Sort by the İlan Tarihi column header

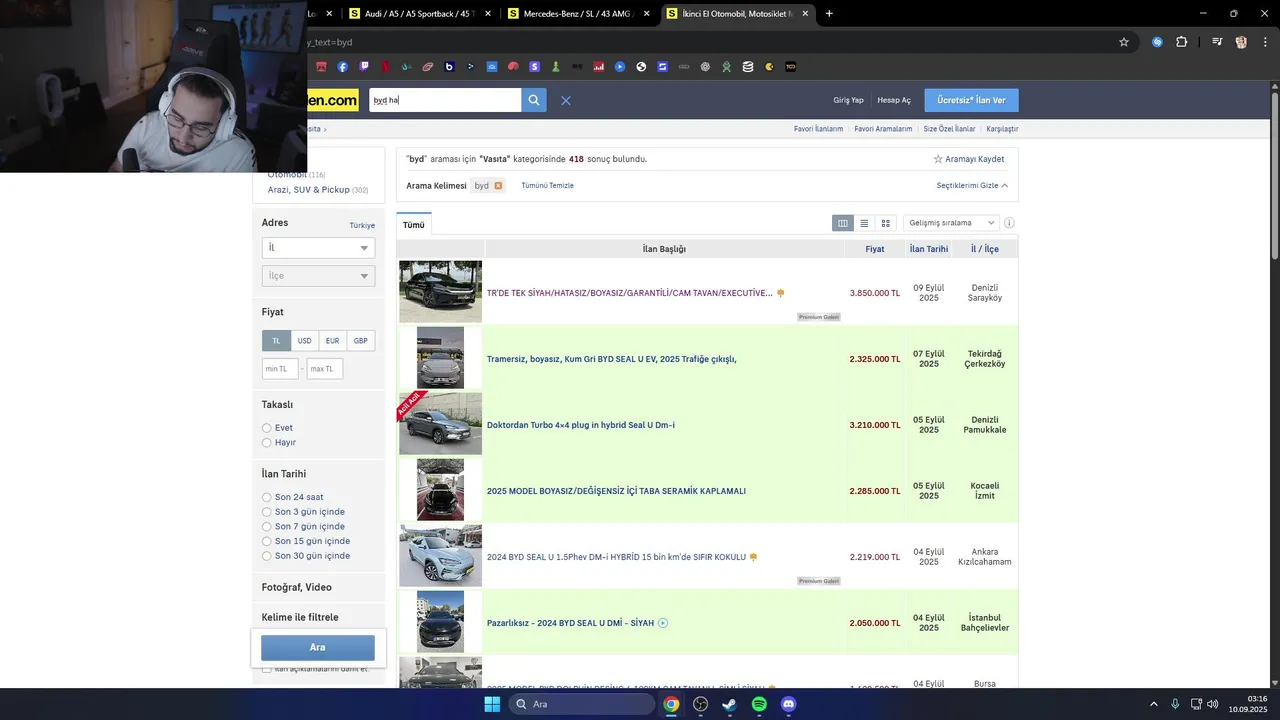tap(929, 249)
